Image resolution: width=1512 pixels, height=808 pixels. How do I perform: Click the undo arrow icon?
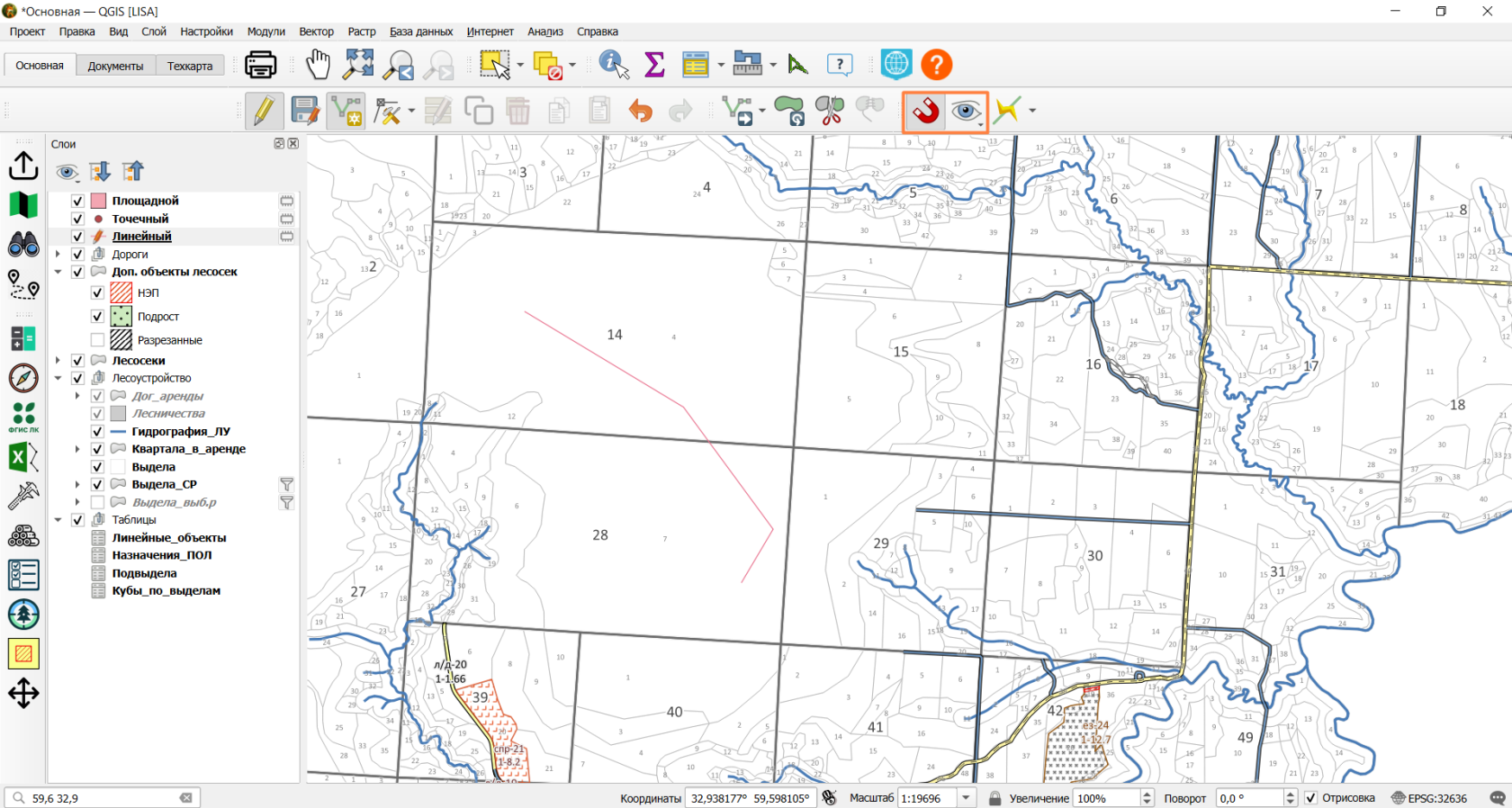pos(640,112)
